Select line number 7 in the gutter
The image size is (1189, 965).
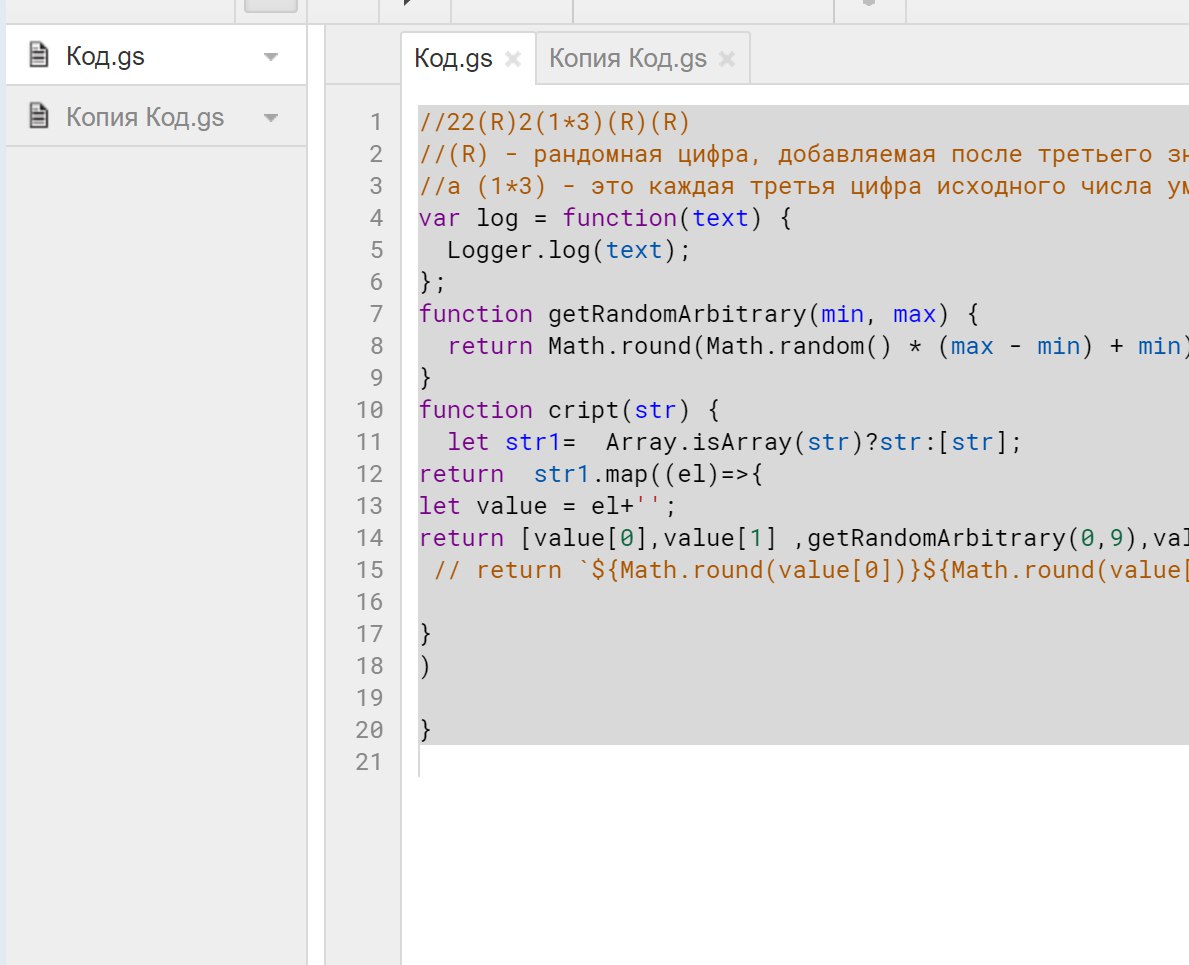point(376,314)
